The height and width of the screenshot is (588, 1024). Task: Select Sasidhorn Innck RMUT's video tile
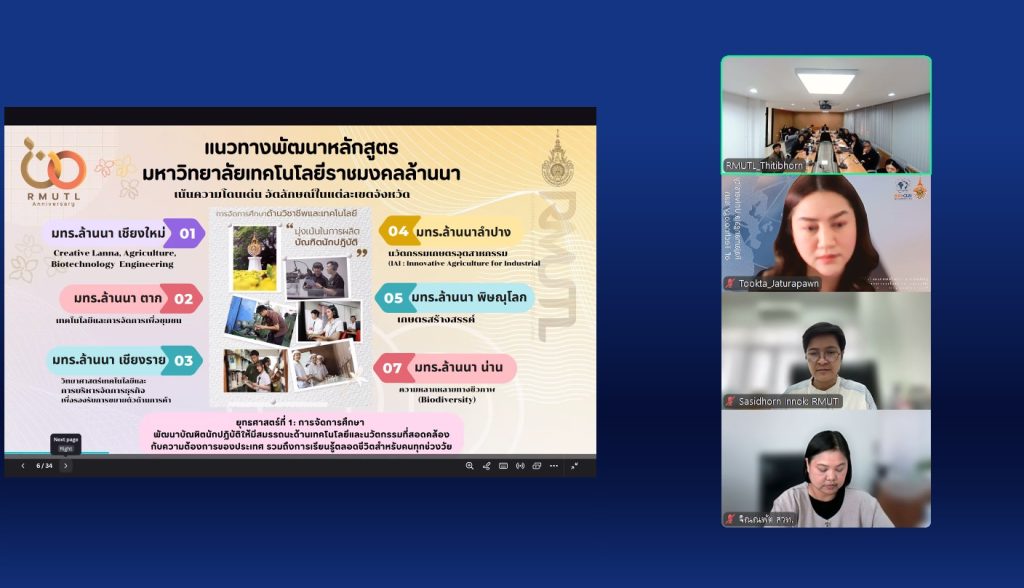(x=826, y=350)
